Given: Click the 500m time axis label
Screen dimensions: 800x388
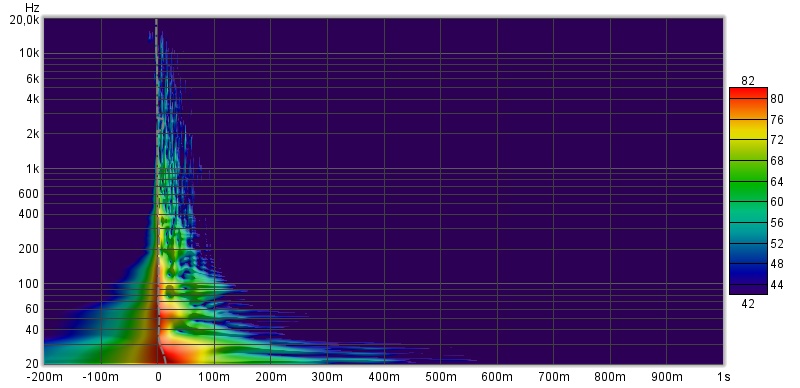Looking at the screenshot, I should [441, 377].
